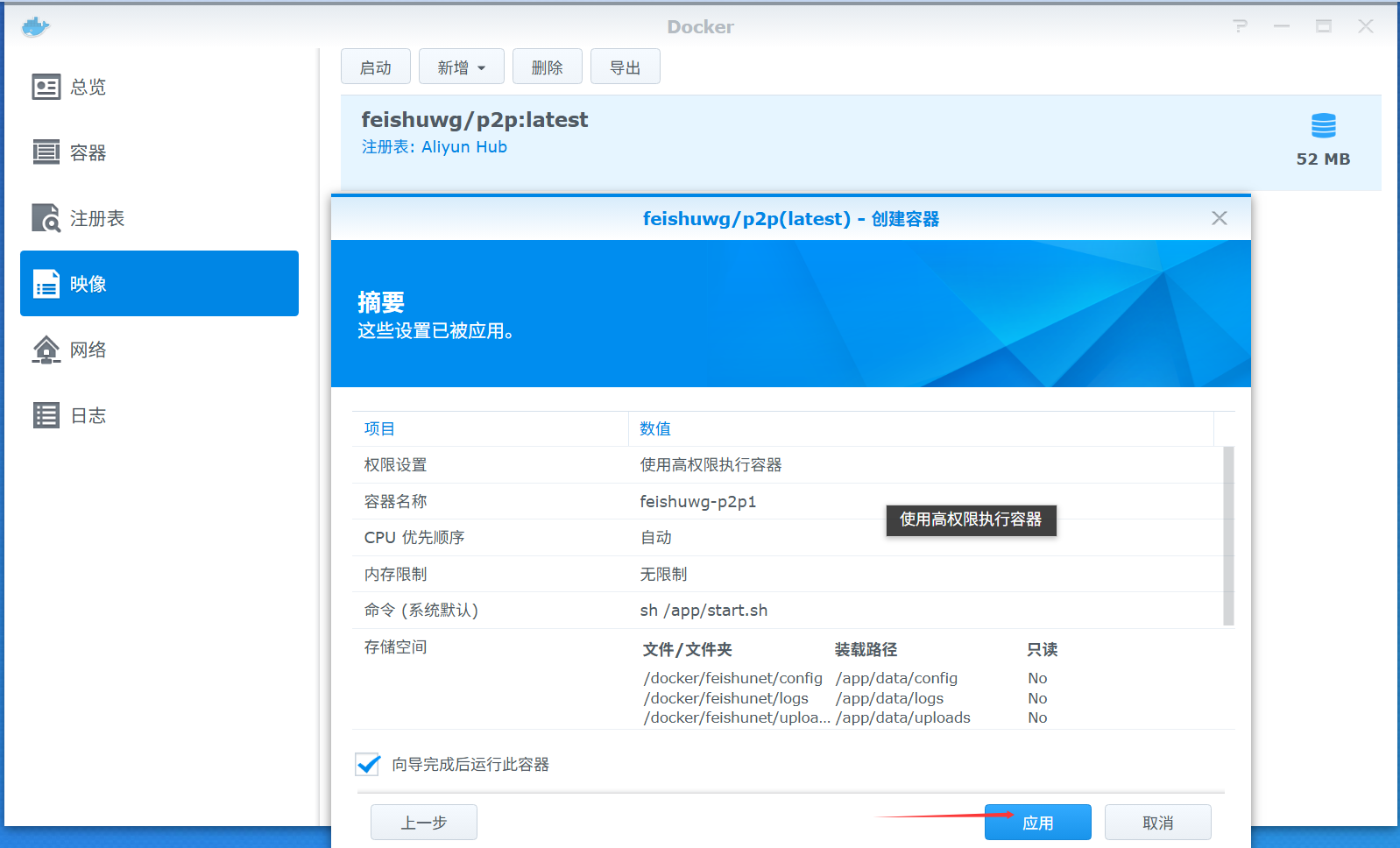
Task: Click the summary table vertical scrollbar
Action: pos(1228,536)
